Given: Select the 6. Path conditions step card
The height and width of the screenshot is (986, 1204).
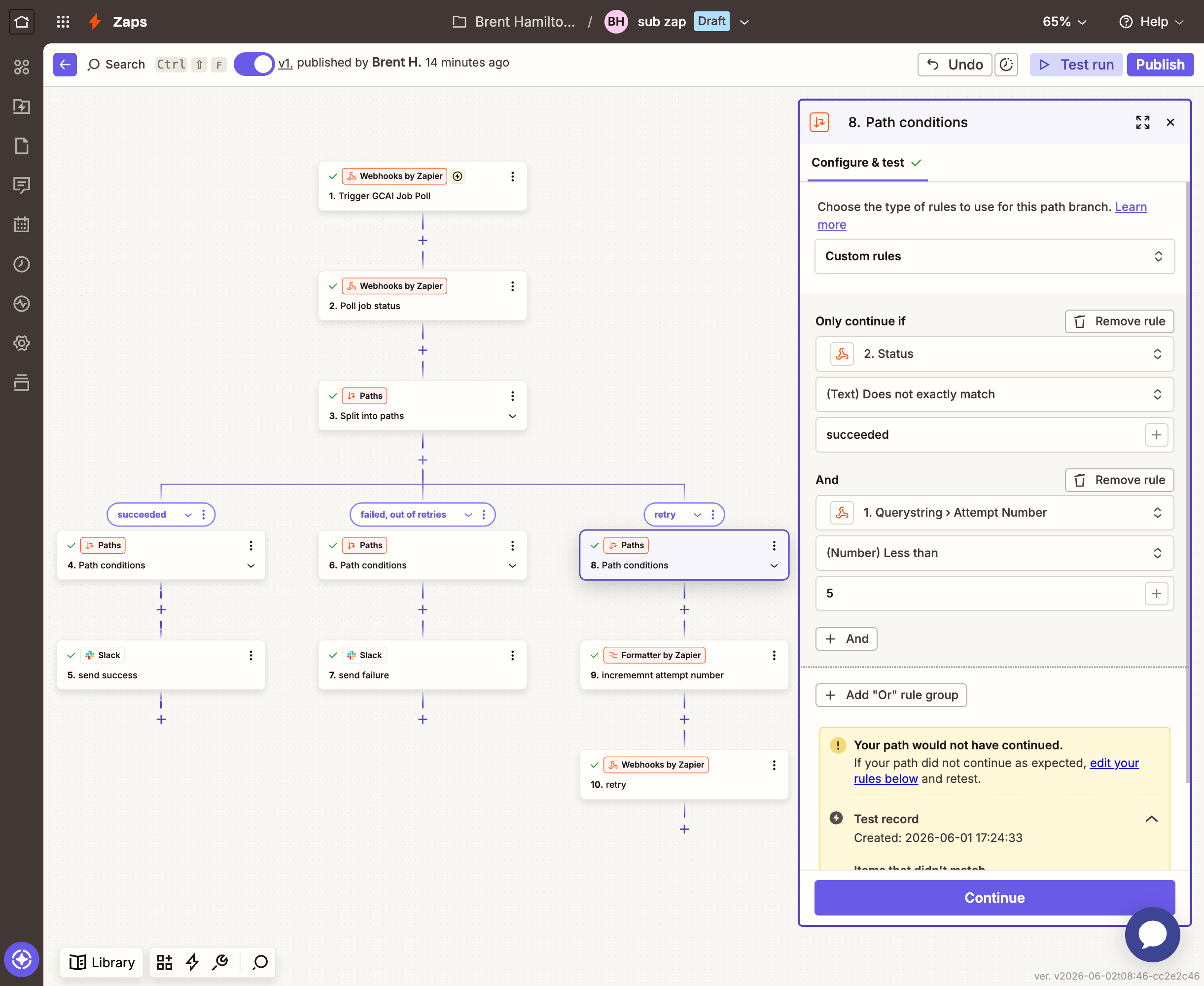Looking at the screenshot, I should click(x=422, y=555).
